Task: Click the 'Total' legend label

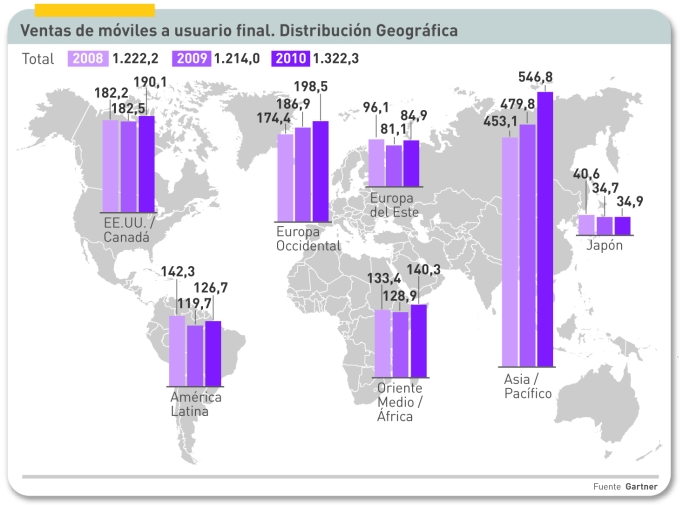Action: 38,59
